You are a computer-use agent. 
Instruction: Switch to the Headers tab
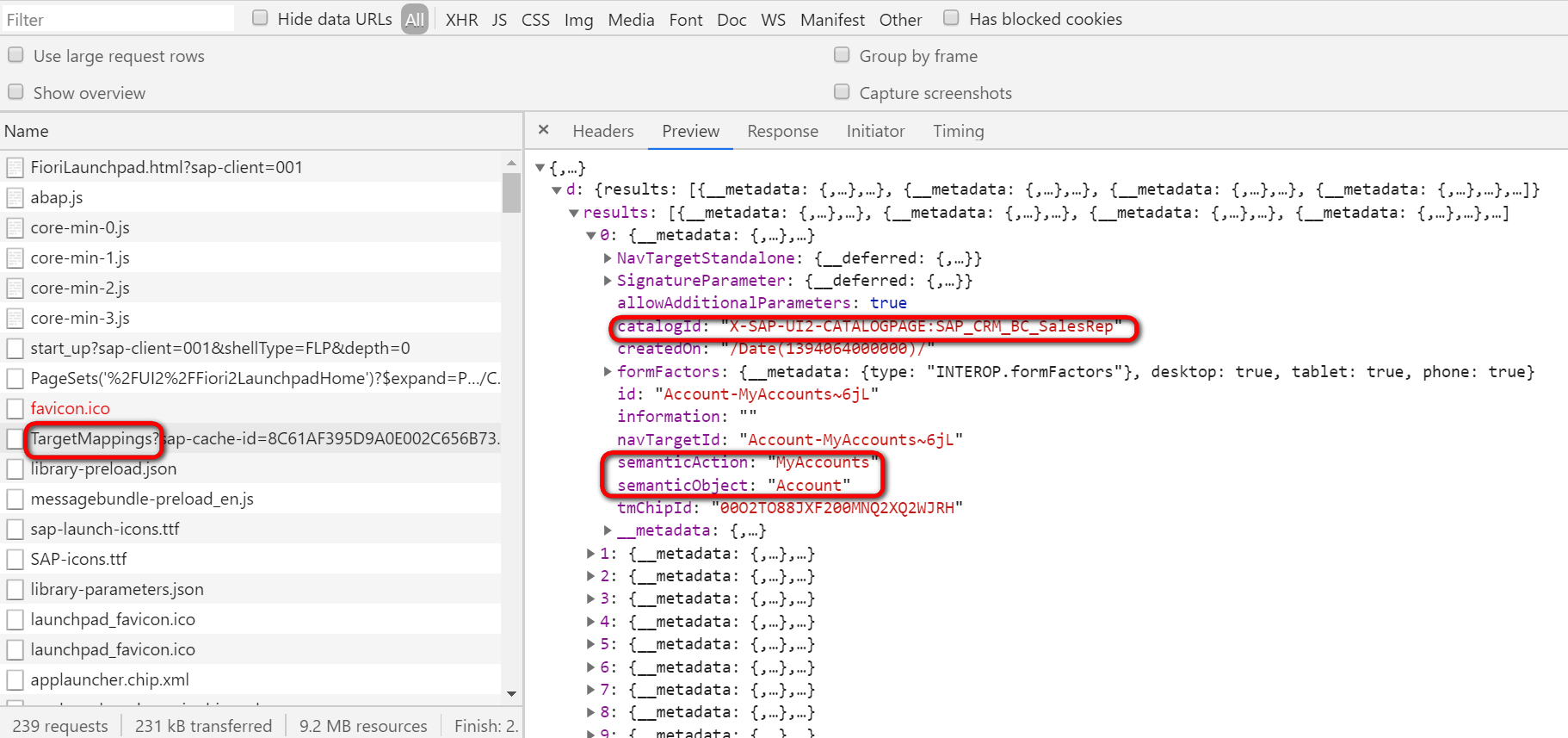(603, 131)
